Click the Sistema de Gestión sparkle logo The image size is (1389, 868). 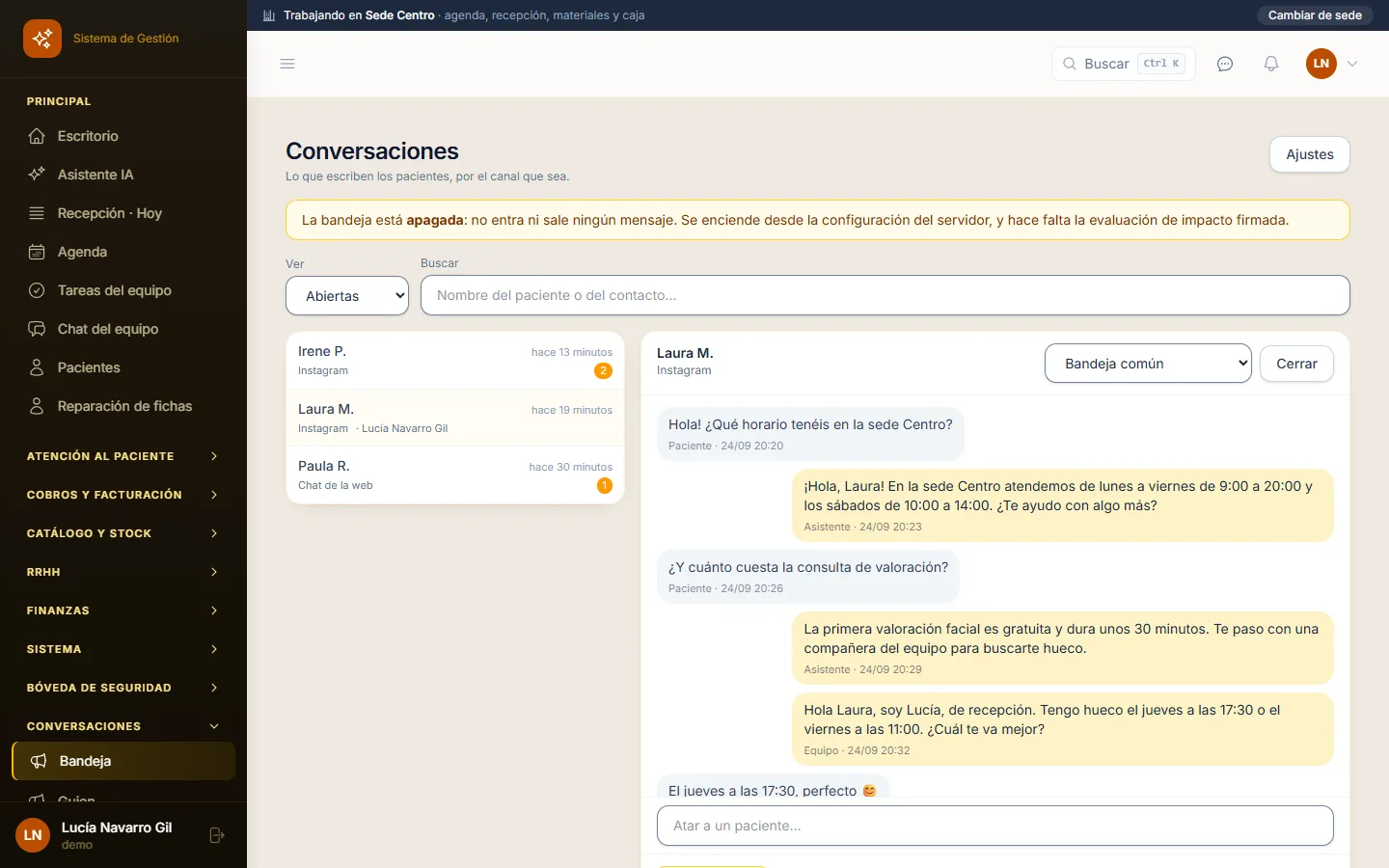click(42, 39)
